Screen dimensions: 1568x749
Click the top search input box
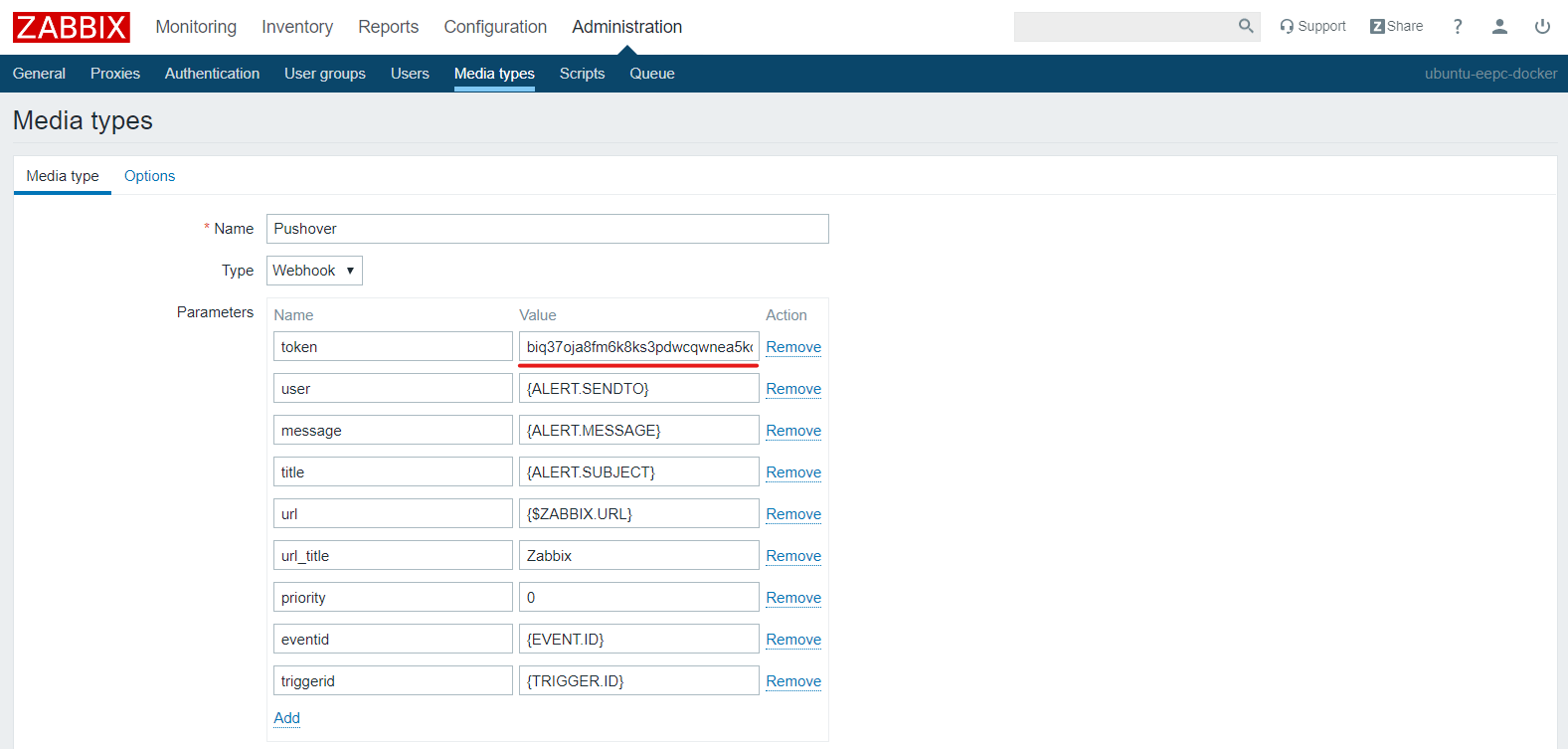pos(1124,27)
